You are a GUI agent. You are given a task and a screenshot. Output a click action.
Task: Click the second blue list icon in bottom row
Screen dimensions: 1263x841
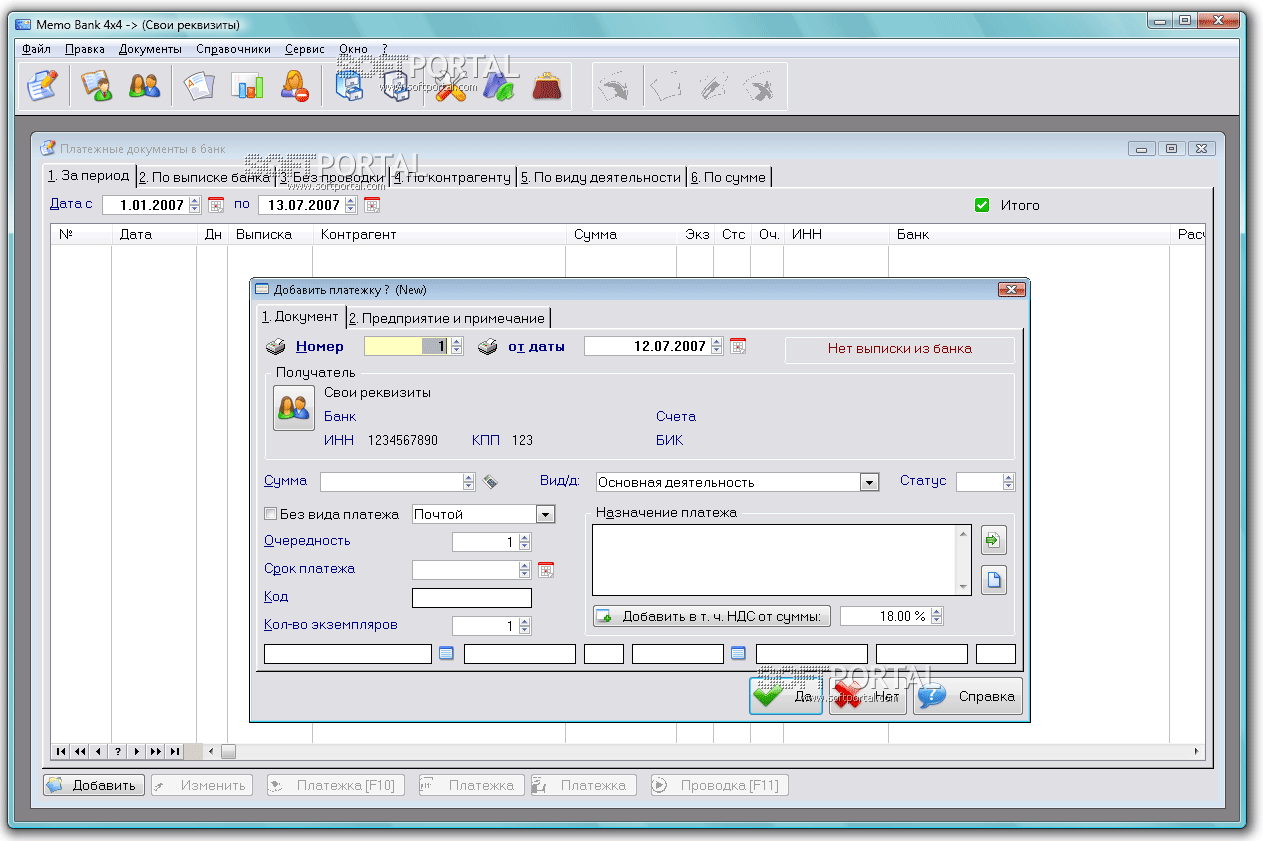739,654
